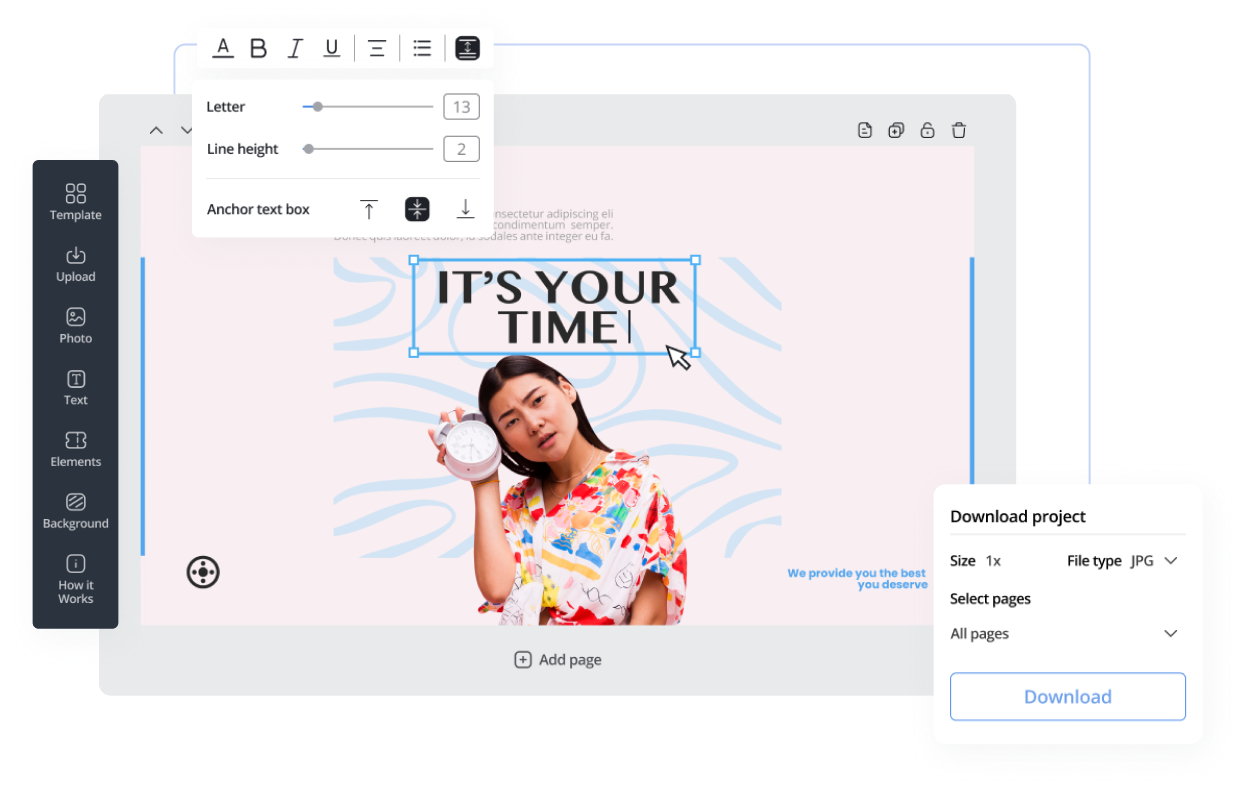Open the Upload panel
This screenshot has height=788, width=1243.
[76, 264]
